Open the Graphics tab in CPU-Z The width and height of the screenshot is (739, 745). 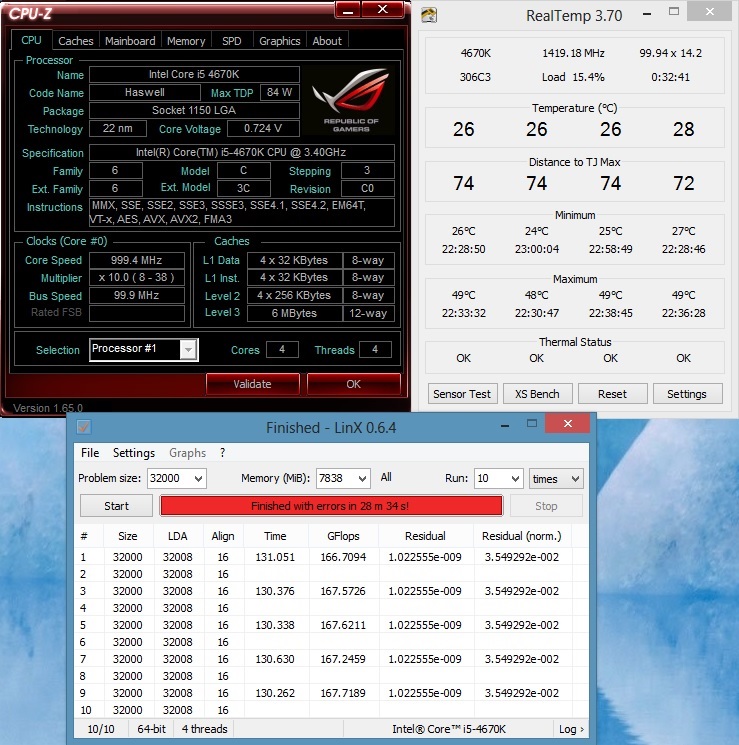[279, 41]
